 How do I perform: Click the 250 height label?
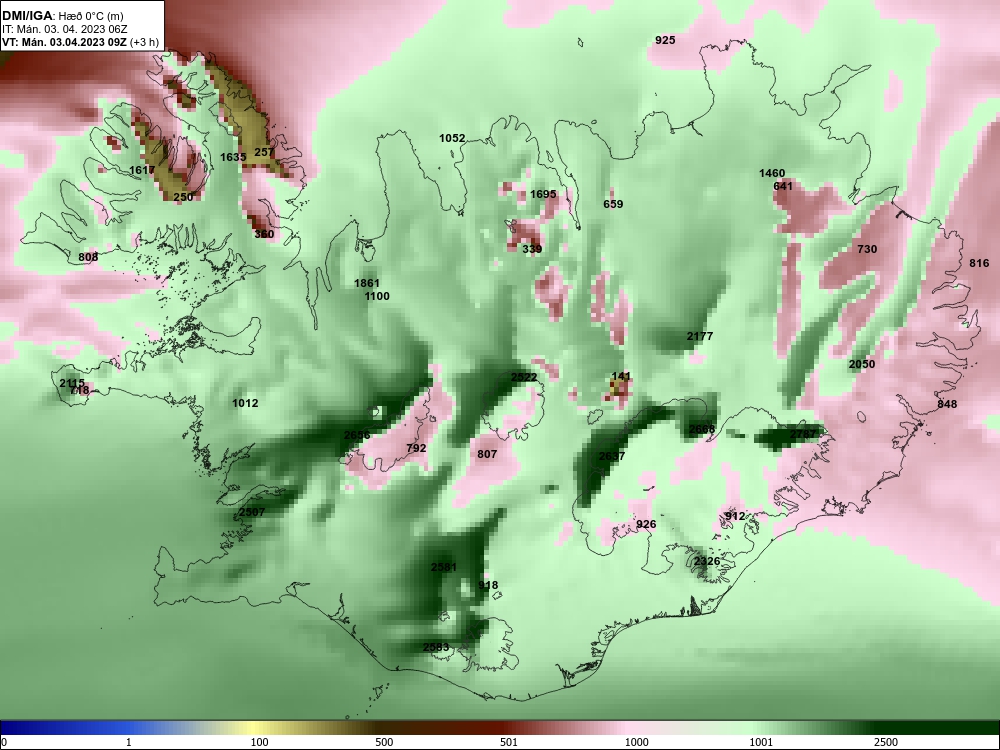(183, 197)
